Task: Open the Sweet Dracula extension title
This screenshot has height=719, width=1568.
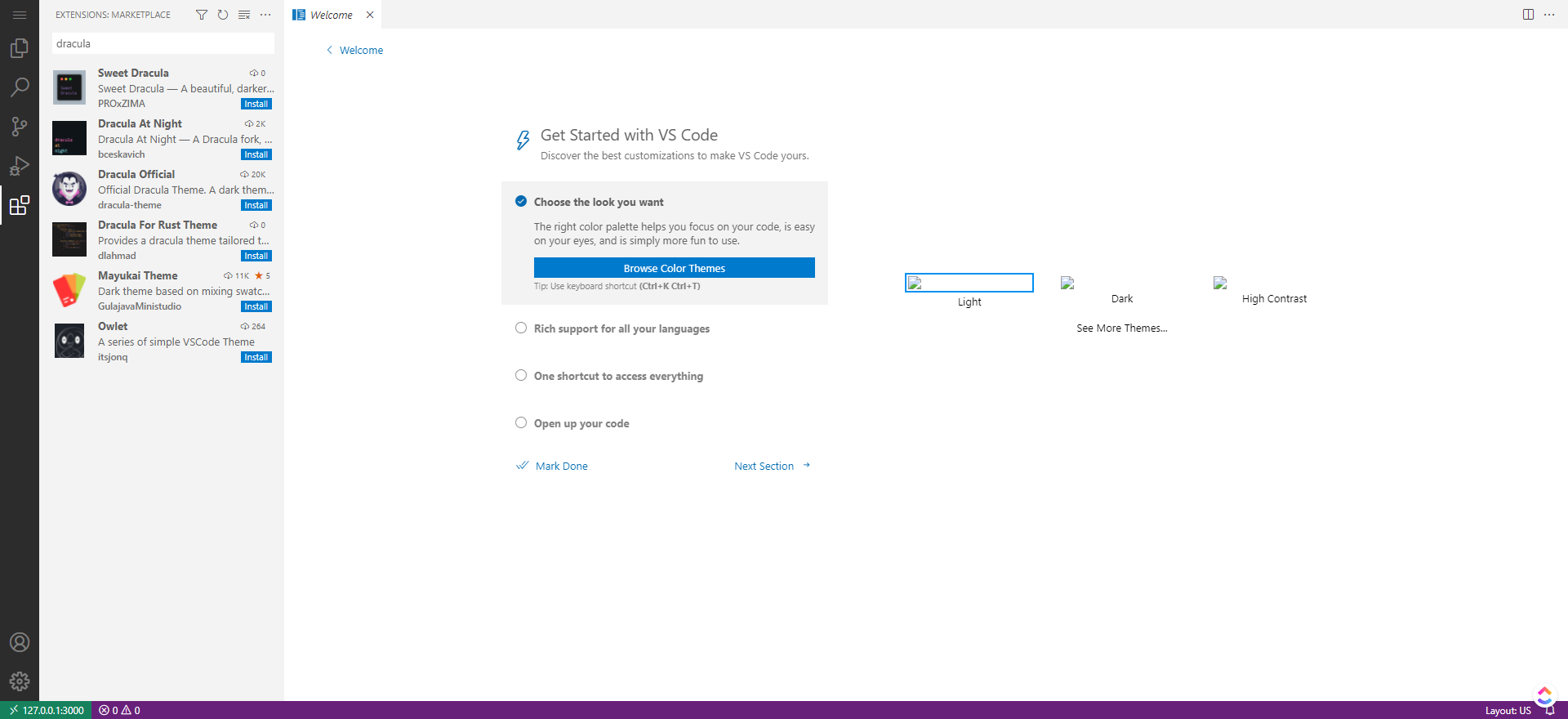Action: (133, 73)
